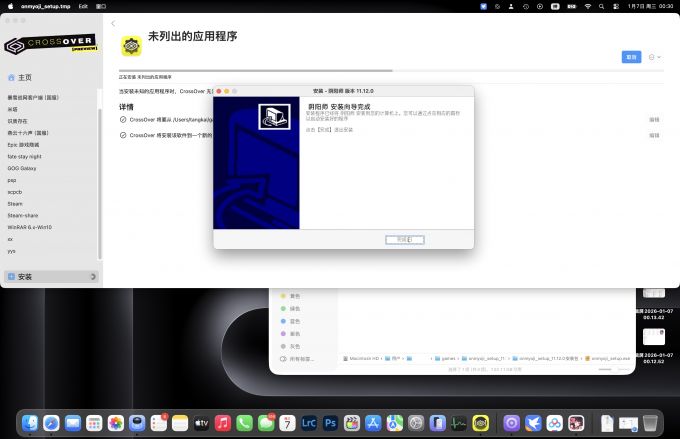Expand the chevron on the 安装 row

93,276
